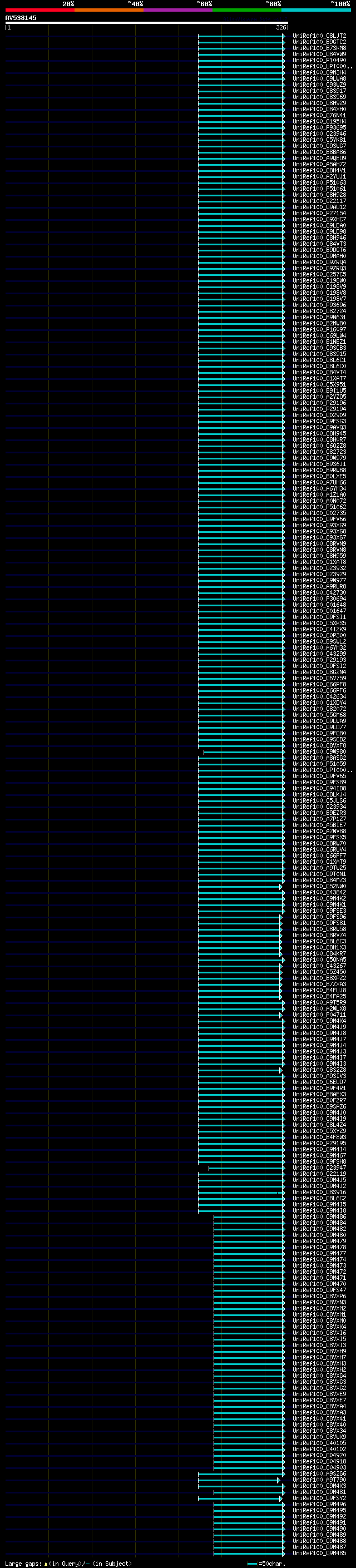Open hit UniRef100_P93695
Viewport: 356px width, 1568px height.
click(x=319, y=128)
